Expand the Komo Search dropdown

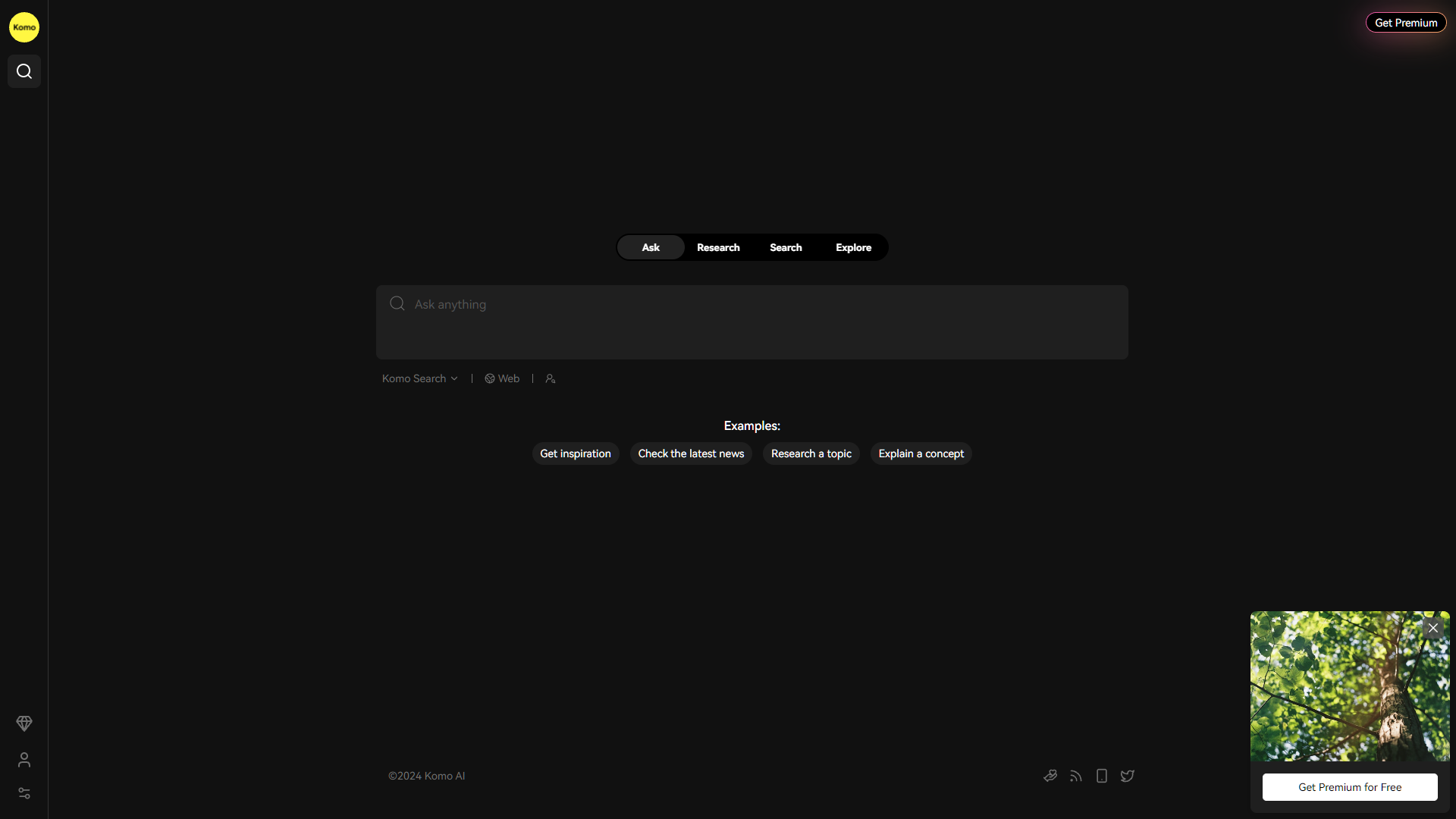tap(419, 378)
